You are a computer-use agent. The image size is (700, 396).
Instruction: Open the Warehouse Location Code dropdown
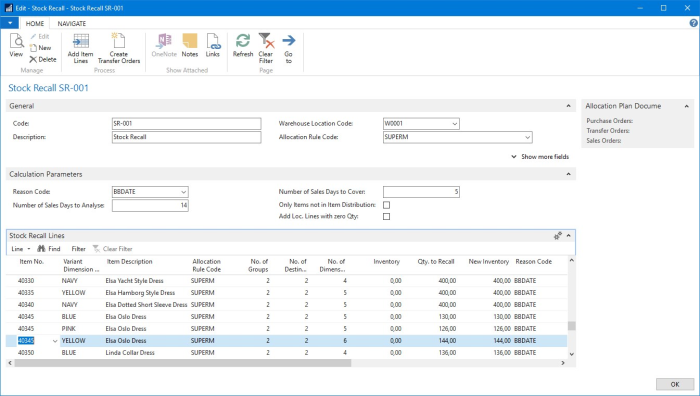tap(454, 124)
